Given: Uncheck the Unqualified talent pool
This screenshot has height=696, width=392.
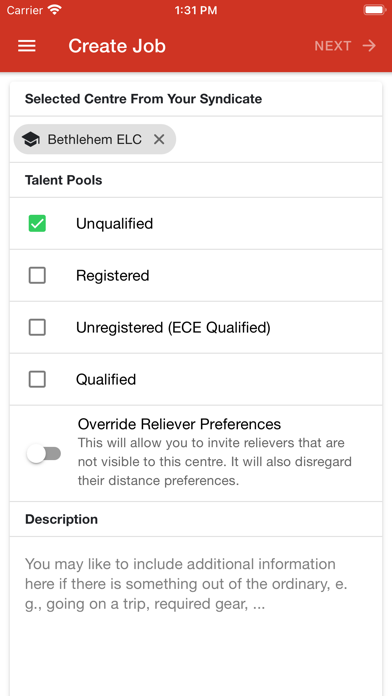Looking at the screenshot, I should [x=37, y=224].
